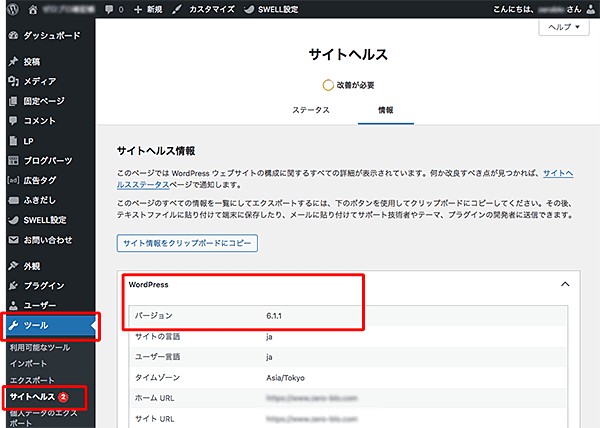This screenshot has height=428, width=600.
Task: Switch to 情報 tab
Action: coord(386,110)
